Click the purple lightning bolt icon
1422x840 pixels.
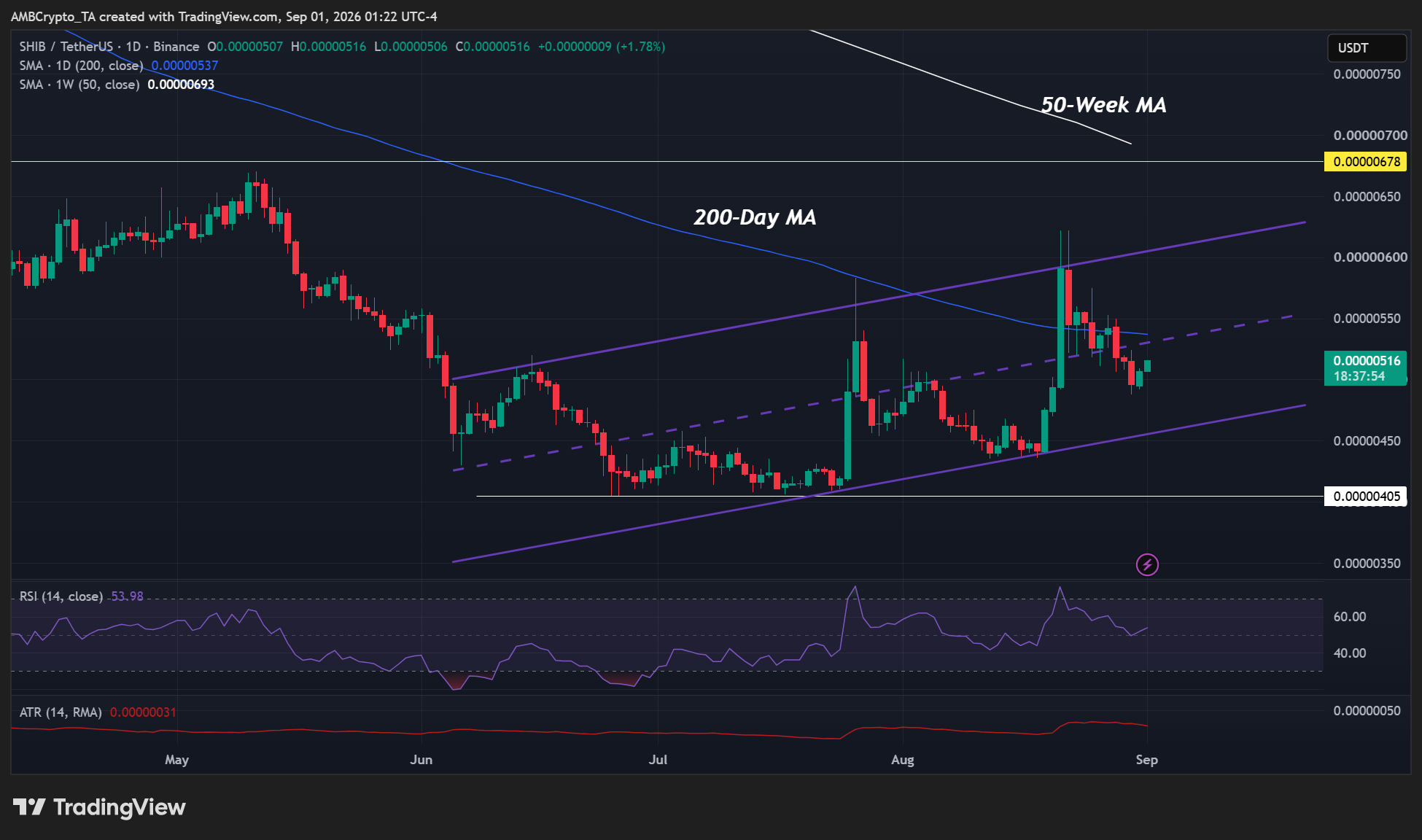coord(1147,564)
